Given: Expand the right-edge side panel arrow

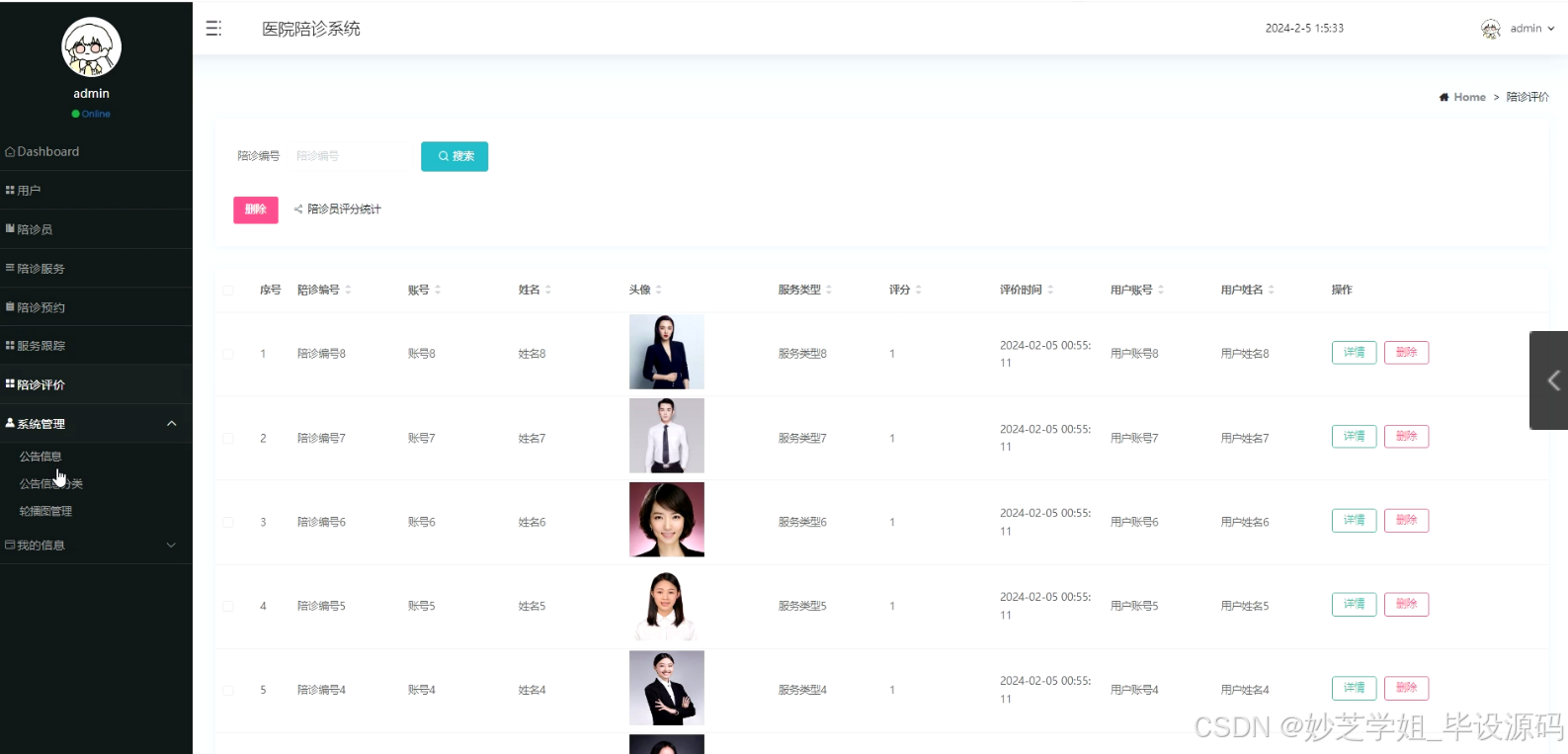Looking at the screenshot, I should click(1549, 380).
